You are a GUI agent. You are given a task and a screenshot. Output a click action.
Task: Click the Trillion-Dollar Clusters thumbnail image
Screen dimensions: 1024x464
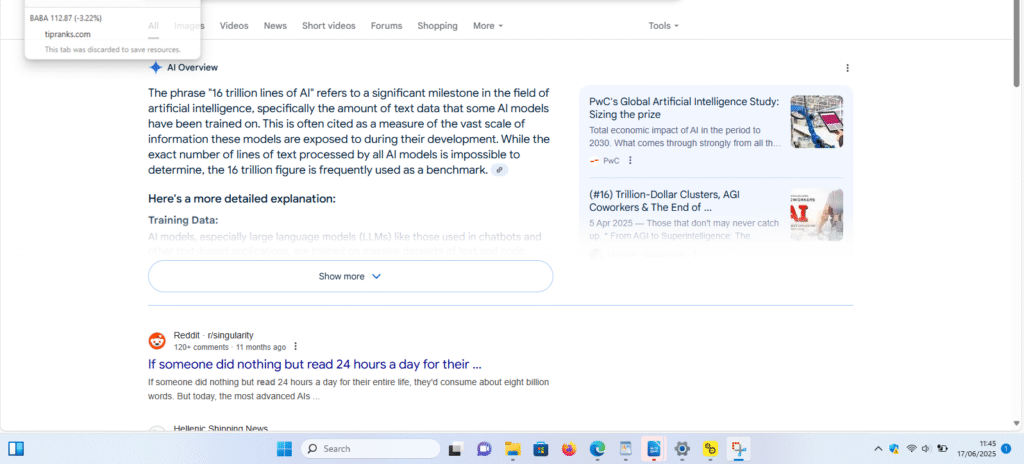coord(816,215)
